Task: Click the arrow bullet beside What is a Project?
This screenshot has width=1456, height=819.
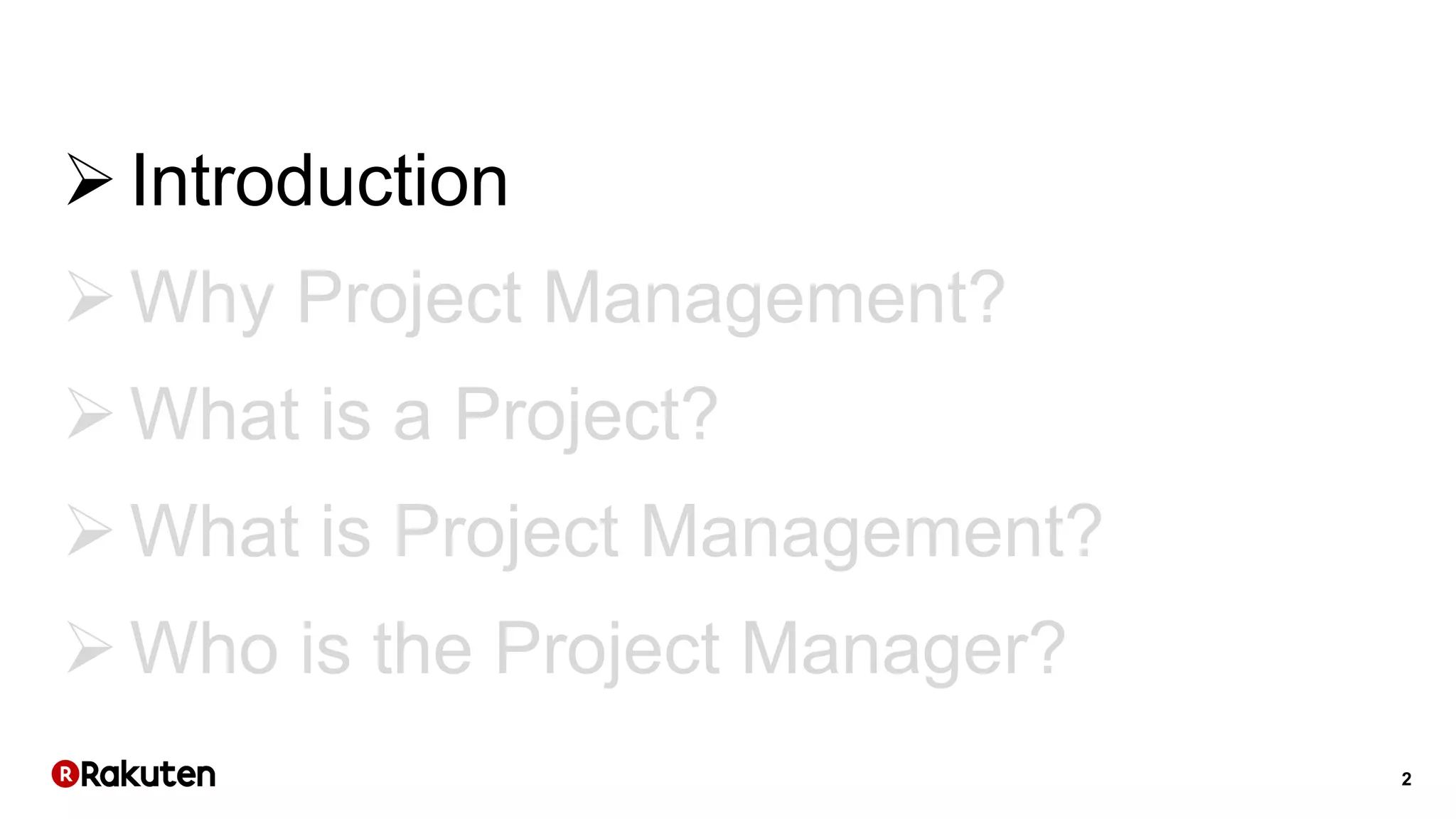Action: [90, 413]
